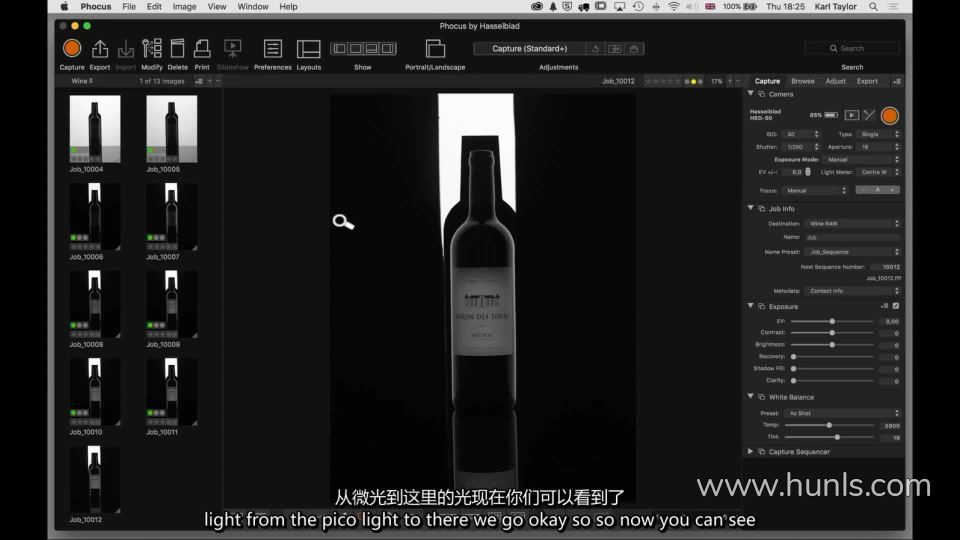The image size is (960, 540).
Task: Adjust the Brightness slider handle
Action: pos(832,345)
